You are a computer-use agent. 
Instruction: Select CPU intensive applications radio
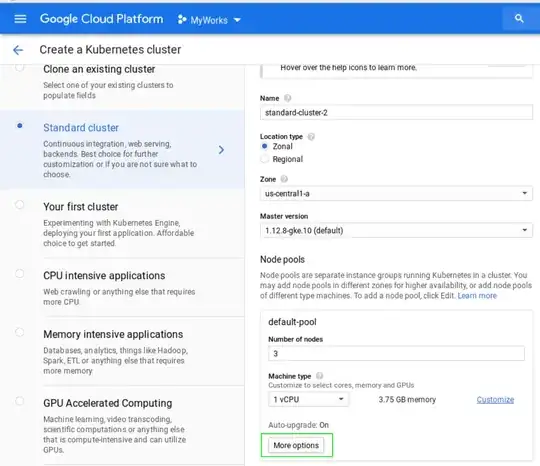tap(20, 273)
